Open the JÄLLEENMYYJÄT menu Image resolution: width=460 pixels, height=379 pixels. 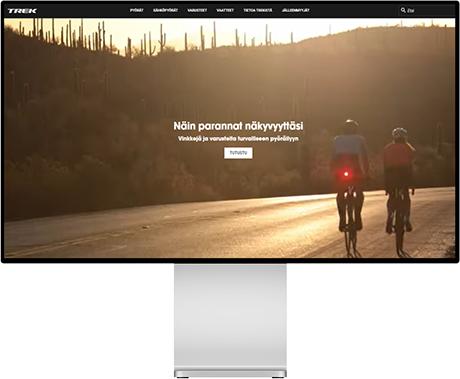tap(295, 10)
